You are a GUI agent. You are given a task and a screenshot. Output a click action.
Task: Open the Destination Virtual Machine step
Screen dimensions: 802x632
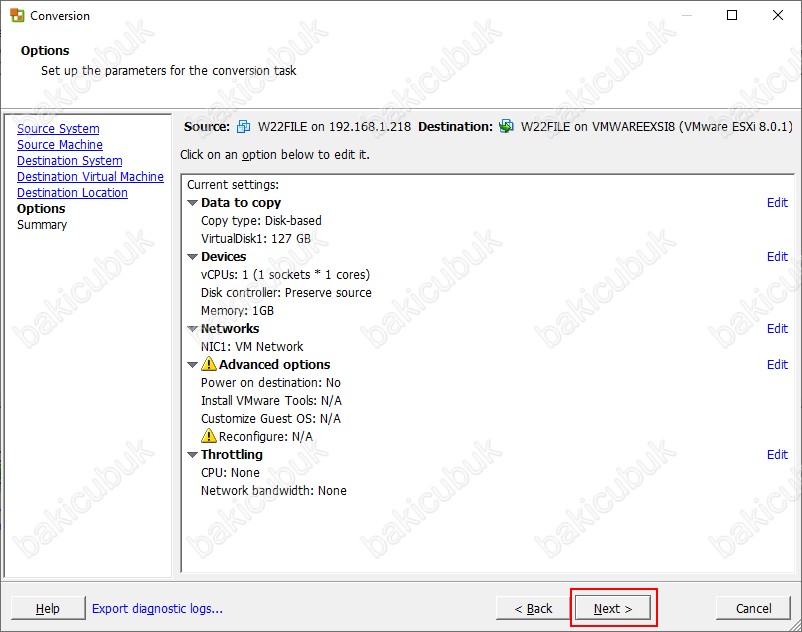coord(91,176)
